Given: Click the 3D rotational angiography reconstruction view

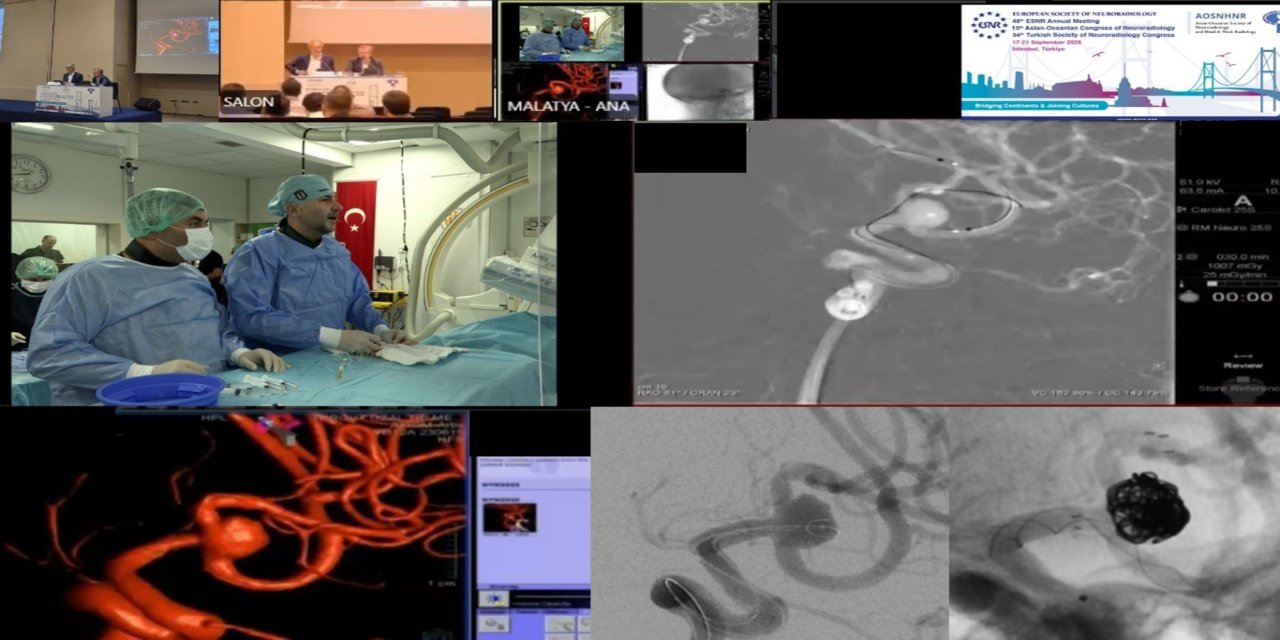Looking at the screenshot, I should (235, 525).
